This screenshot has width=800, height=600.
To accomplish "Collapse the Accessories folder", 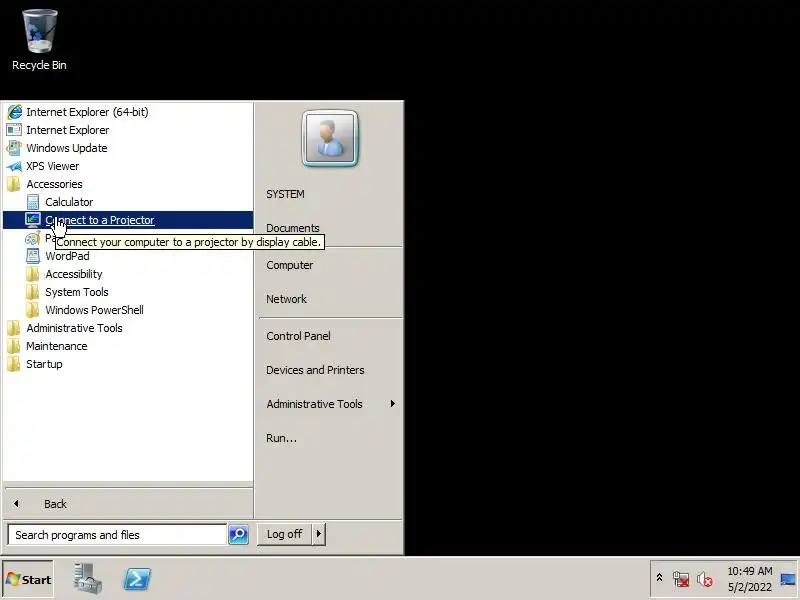I will 128,184.
